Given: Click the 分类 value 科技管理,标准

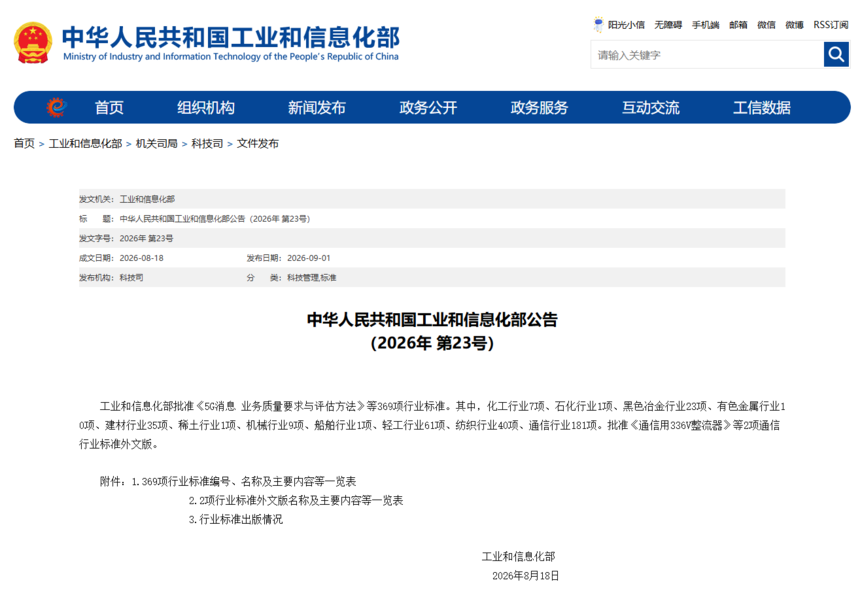Looking at the screenshot, I should point(312,278).
